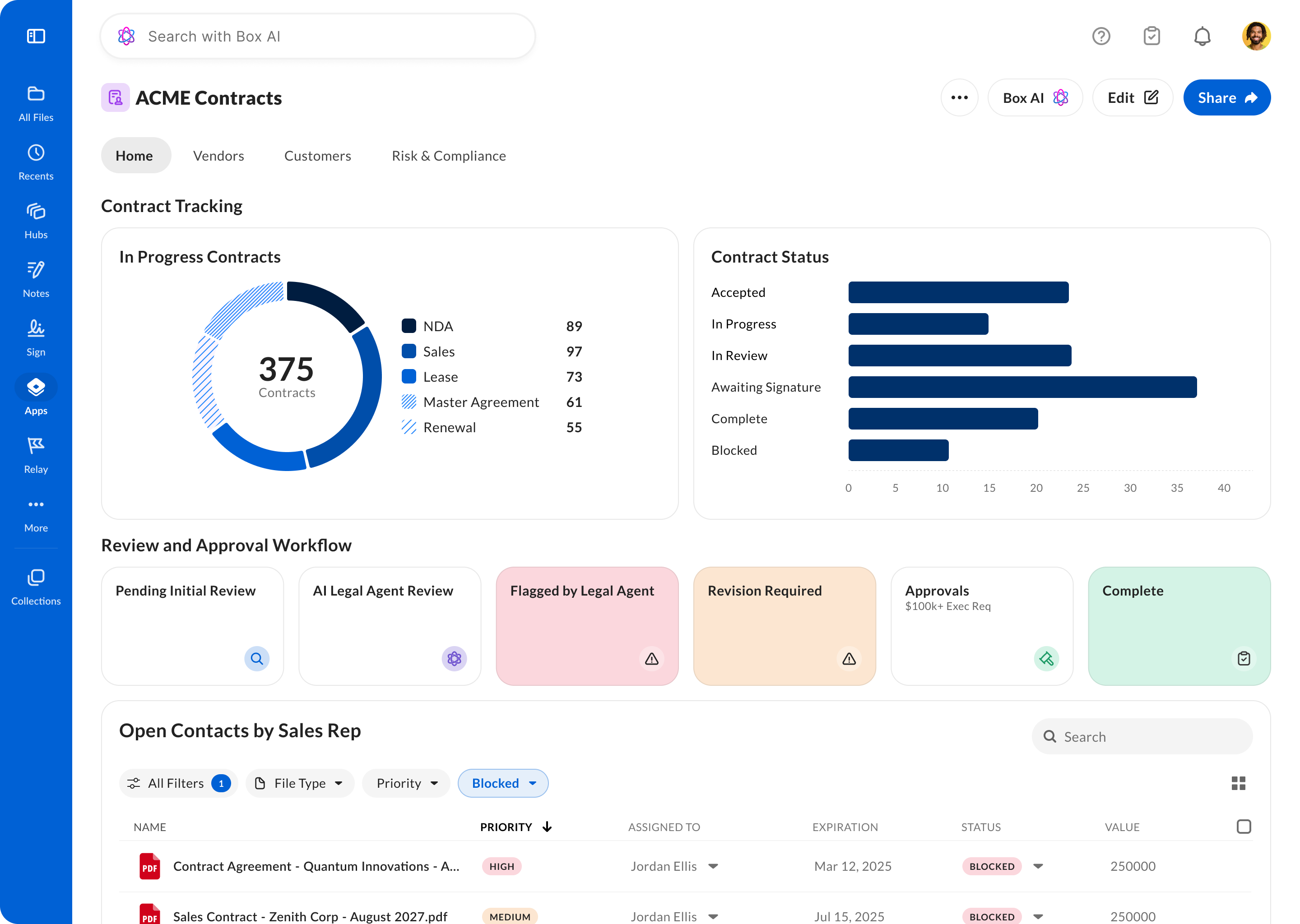Expand Jordan Ellis assignee dropdown for Quantum Innovations
Viewport: 1300px width, 924px height.
click(713, 866)
